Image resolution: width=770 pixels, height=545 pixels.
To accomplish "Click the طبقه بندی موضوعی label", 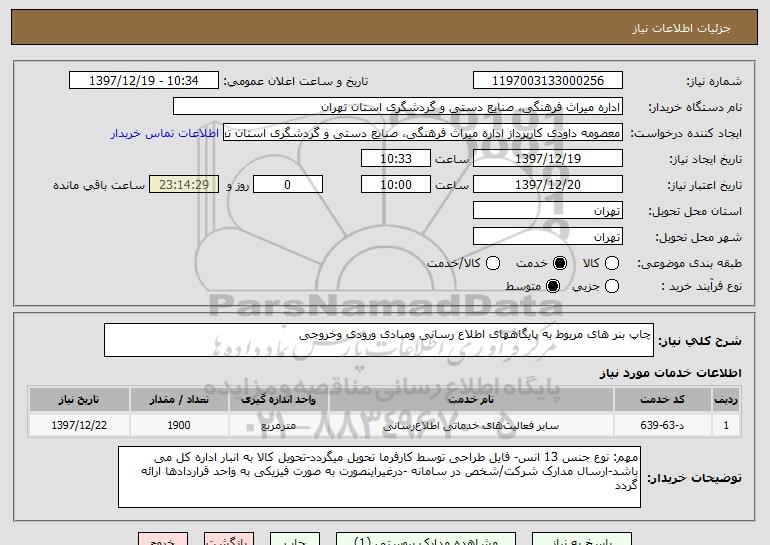I will [689, 264].
